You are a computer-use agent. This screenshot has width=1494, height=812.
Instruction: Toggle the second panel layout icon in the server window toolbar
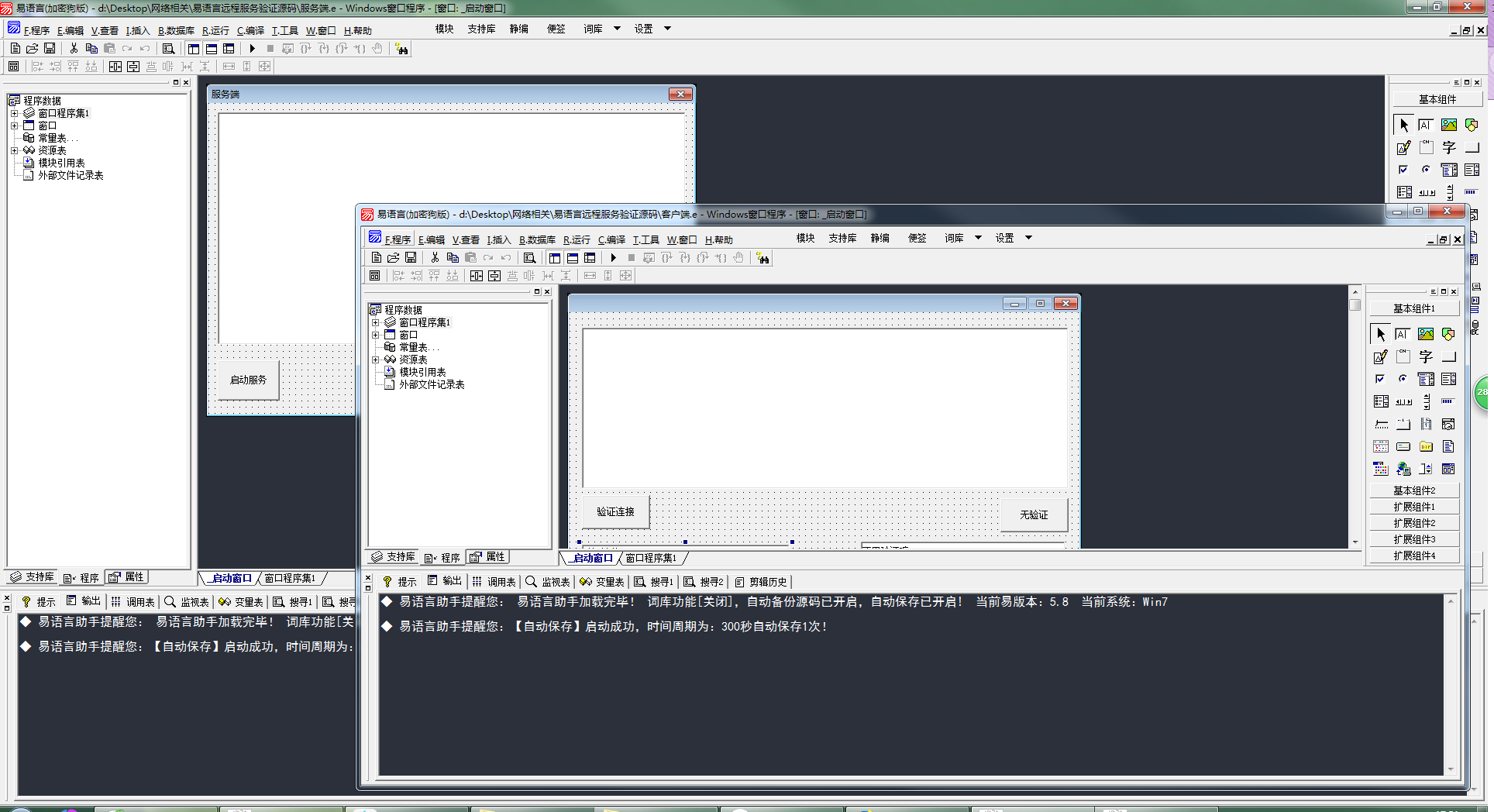pyautogui.click(x=212, y=48)
